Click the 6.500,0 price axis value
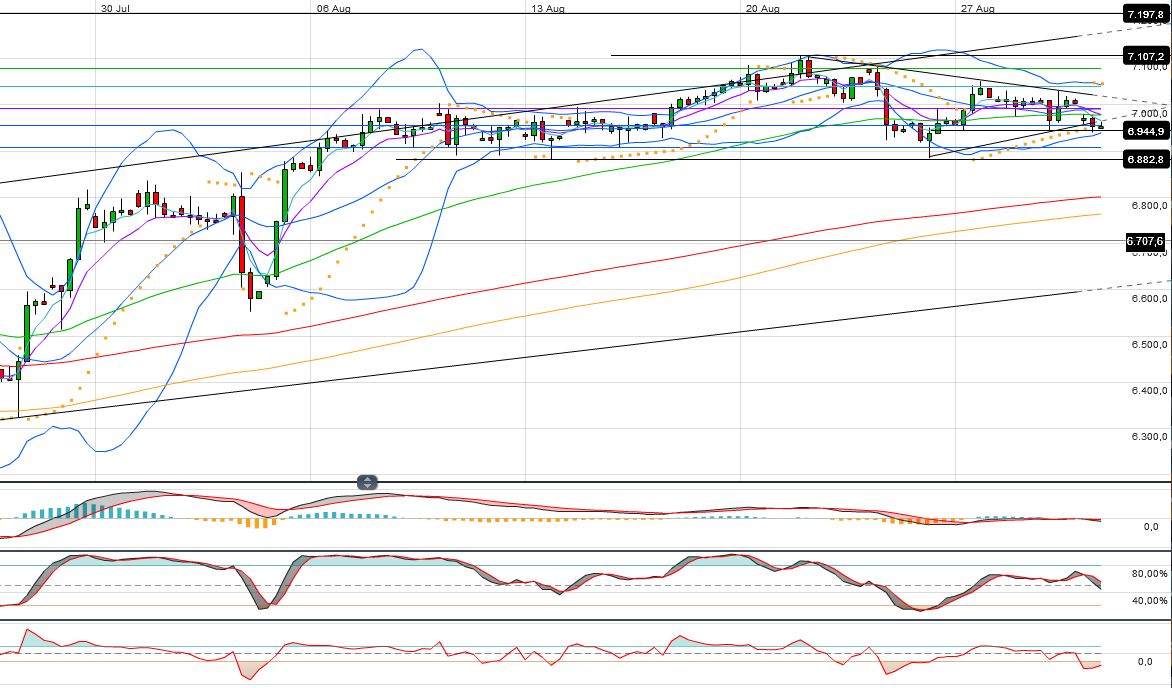The height and width of the screenshot is (688, 1172). pos(1150,345)
